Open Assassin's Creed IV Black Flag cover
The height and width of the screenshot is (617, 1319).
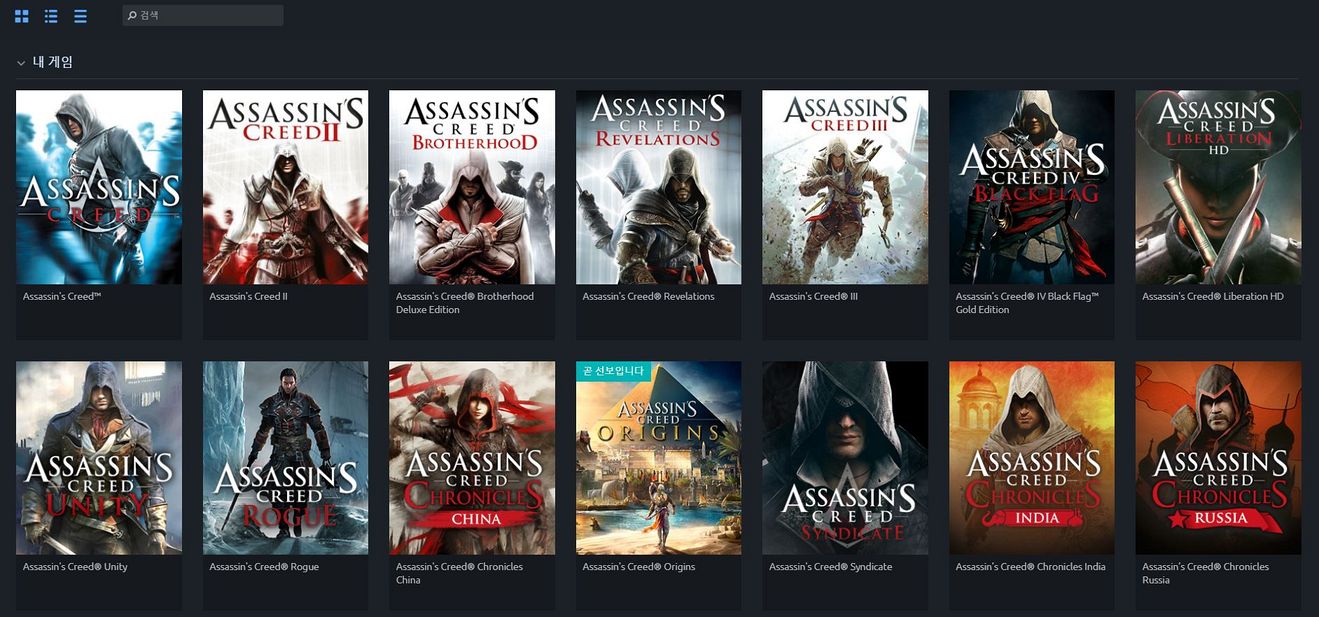click(x=1032, y=187)
